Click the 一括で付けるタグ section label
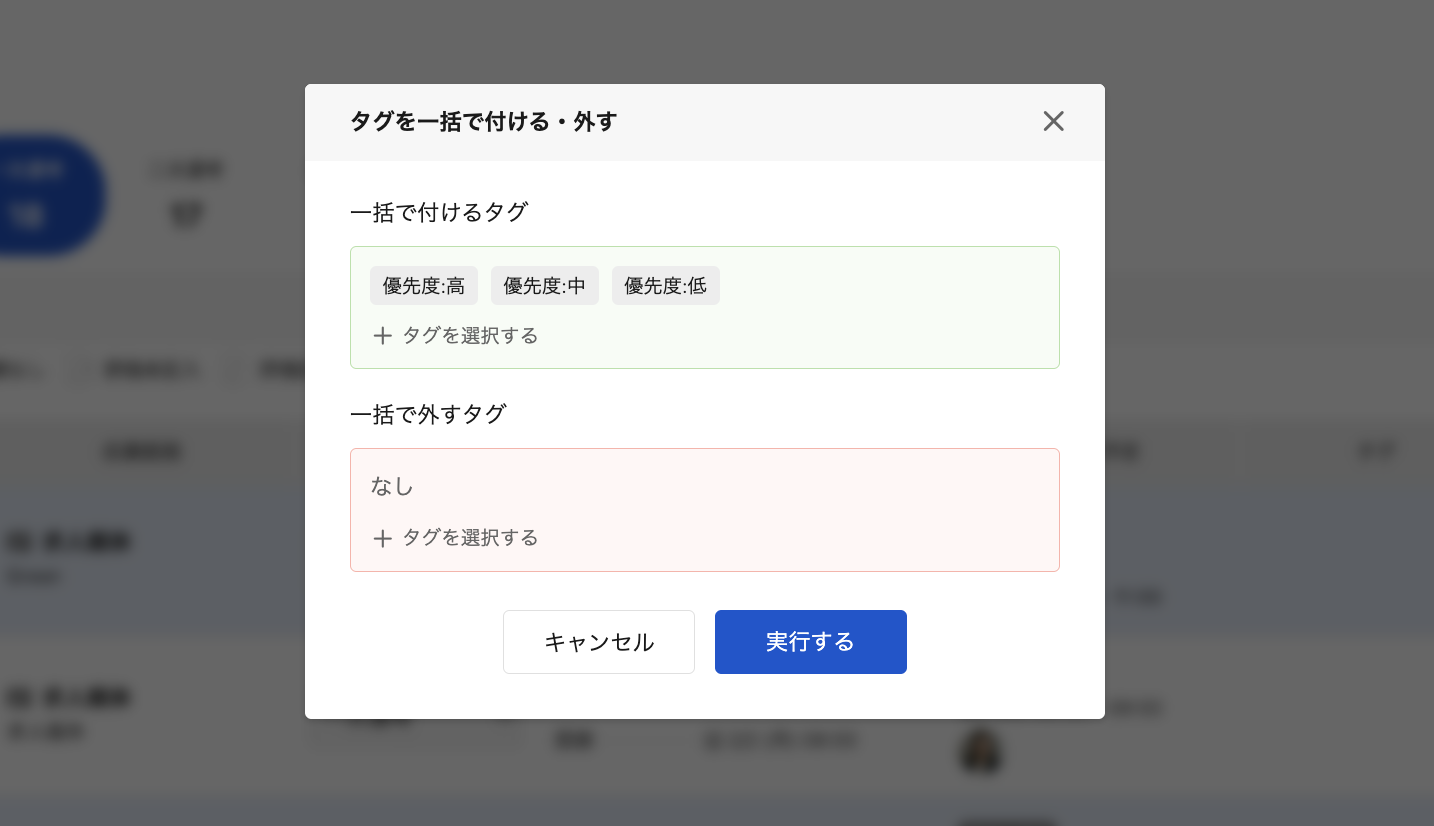Viewport: 1434px width, 826px height. tap(439, 212)
